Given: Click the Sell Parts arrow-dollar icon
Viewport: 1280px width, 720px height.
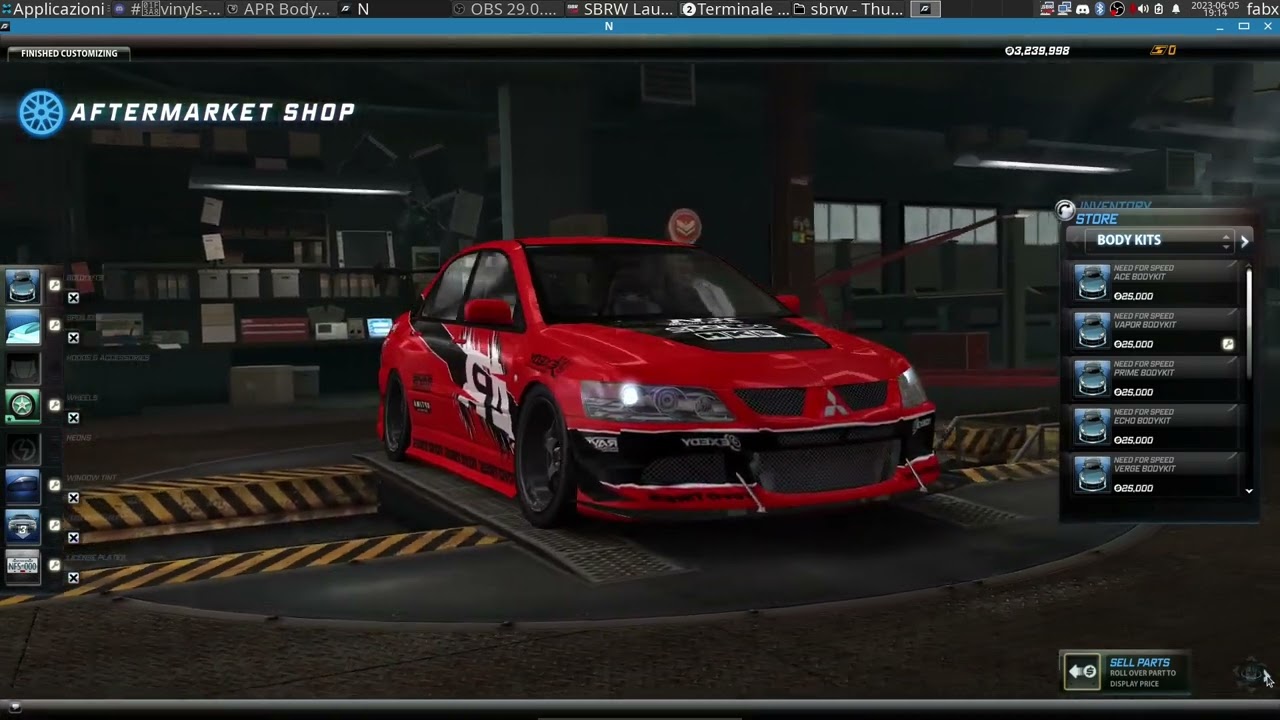Looking at the screenshot, I should click(x=1082, y=671).
